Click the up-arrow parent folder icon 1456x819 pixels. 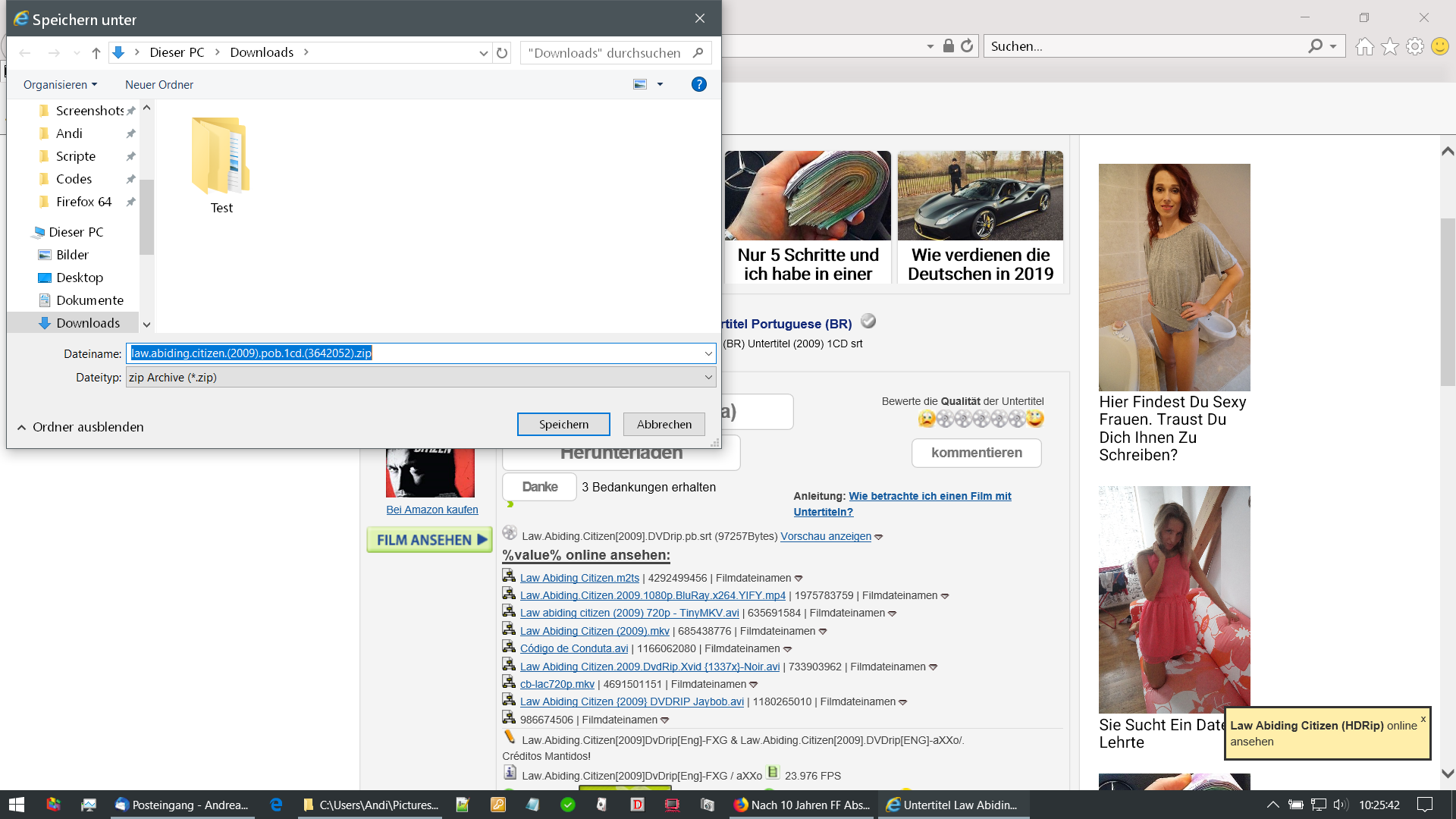(96, 53)
